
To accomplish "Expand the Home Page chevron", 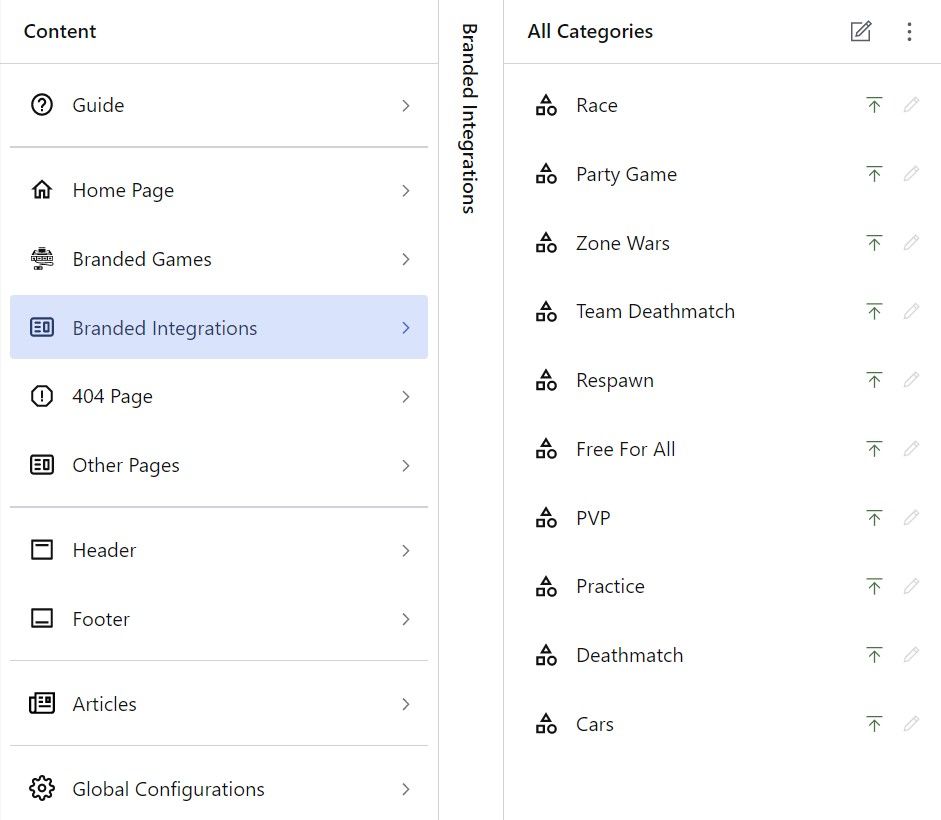I will coord(406,190).
